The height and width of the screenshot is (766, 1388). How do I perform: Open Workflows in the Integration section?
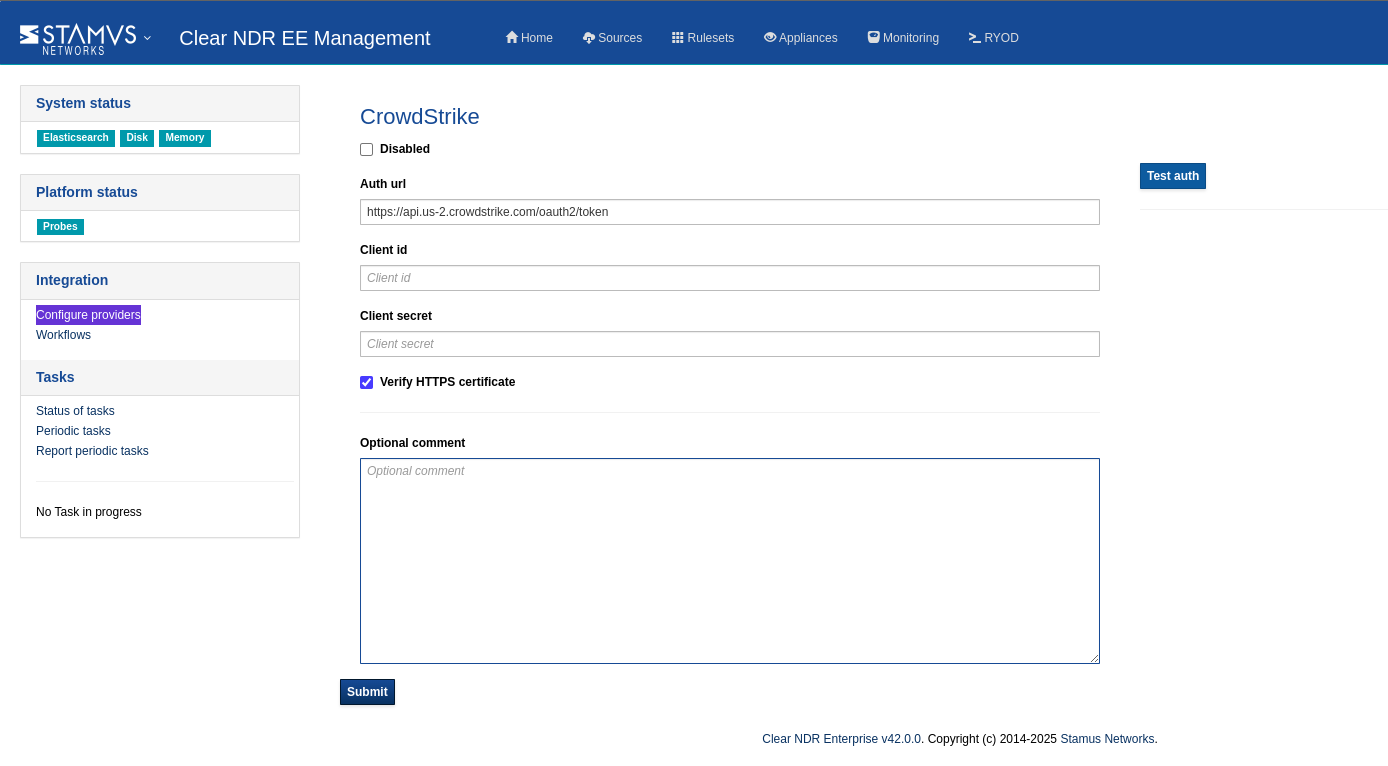click(63, 335)
